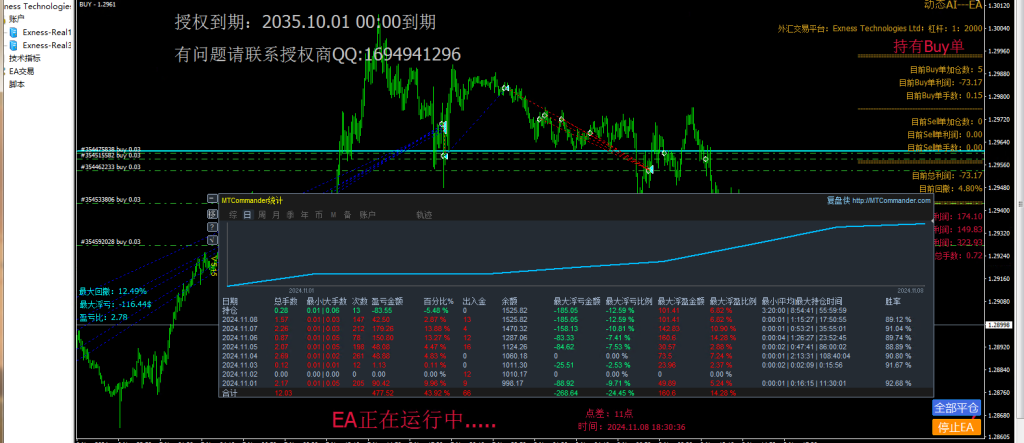Viewport: 1024px width, 443px height.
Task: Click the second Exness-Real3 account icon
Action: (13, 45)
